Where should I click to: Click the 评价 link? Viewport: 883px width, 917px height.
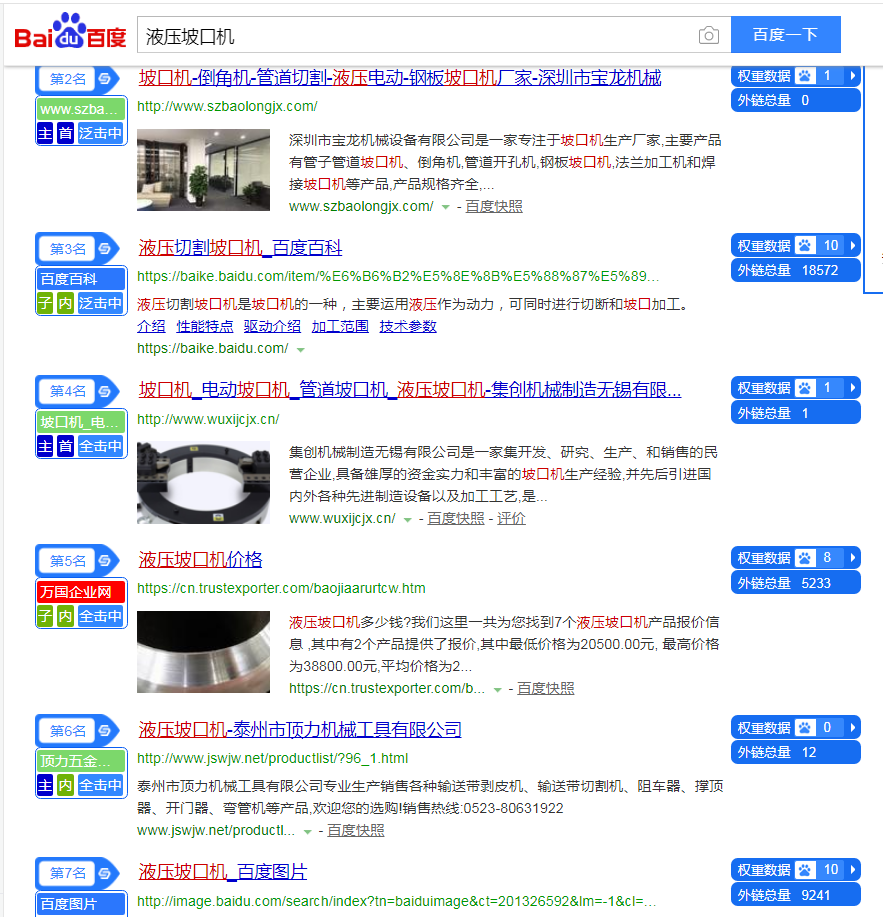coord(512,519)
